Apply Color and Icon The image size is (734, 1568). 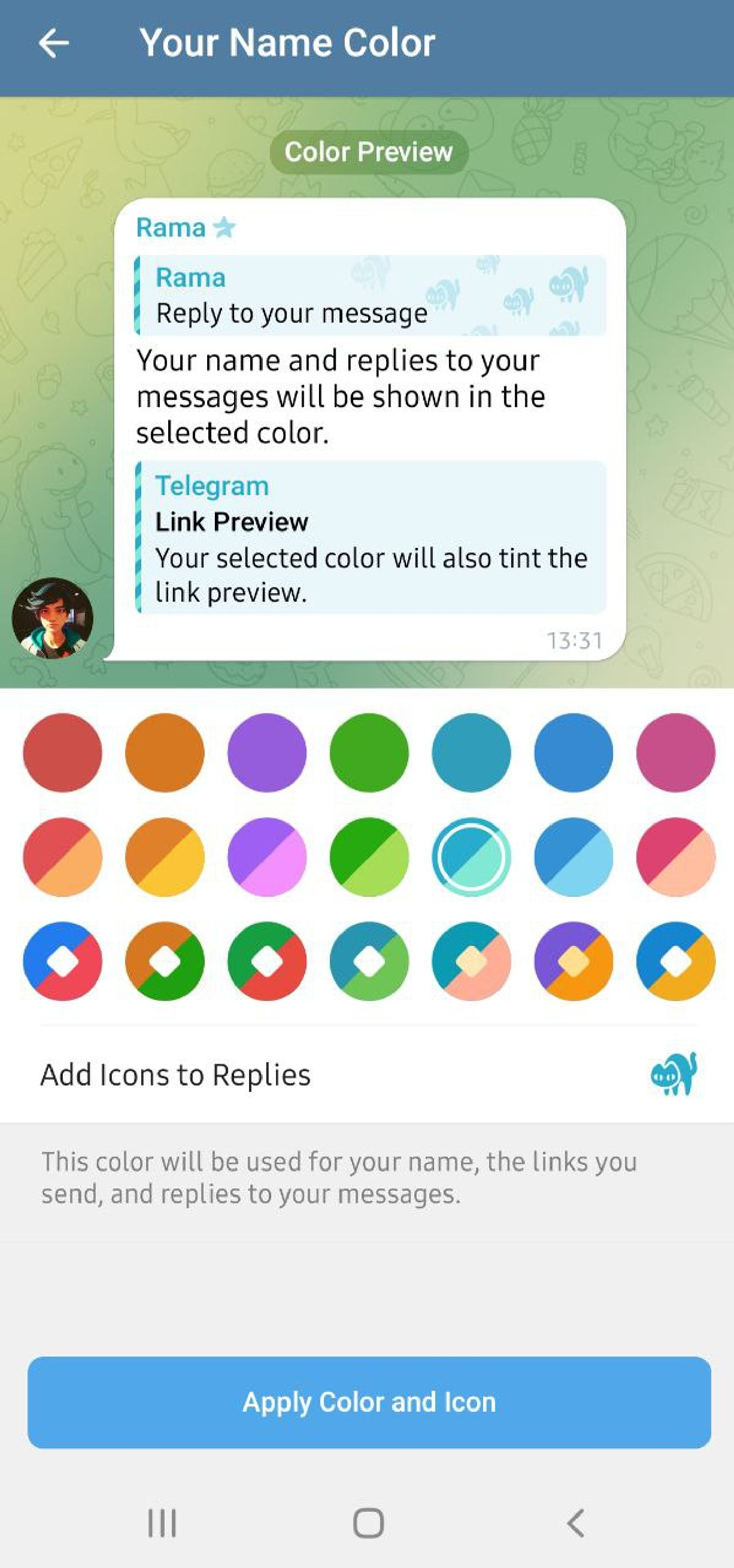tap(369, 1402)
